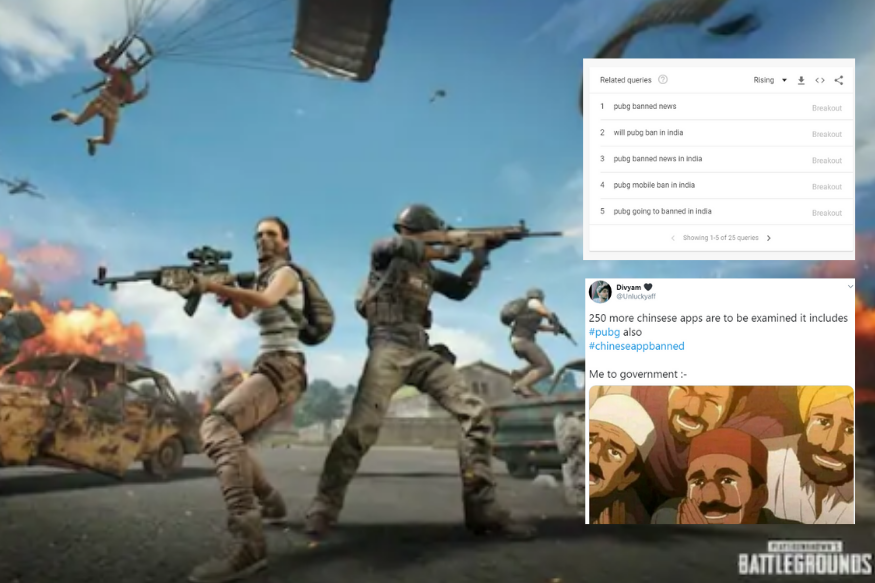Click the #pubg hashtag in the tweet

point(604,332)
